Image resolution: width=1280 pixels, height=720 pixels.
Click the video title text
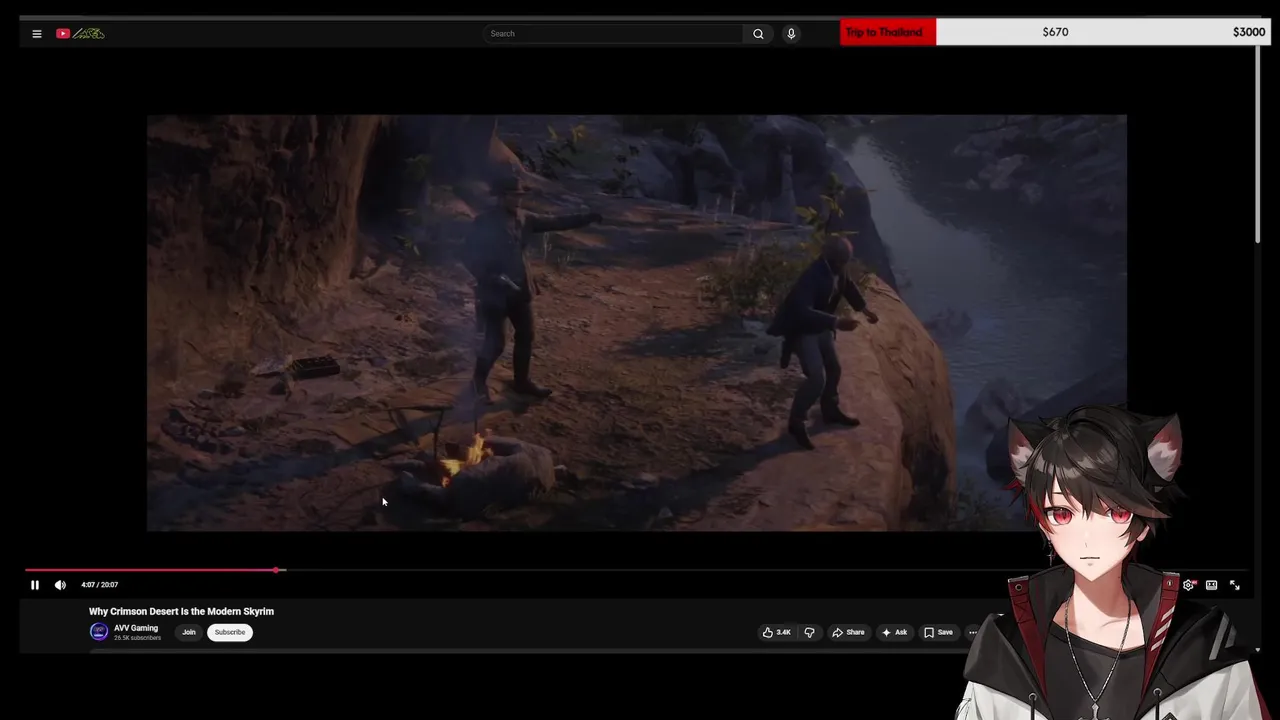pyautogui.click(x=181, y=611)
